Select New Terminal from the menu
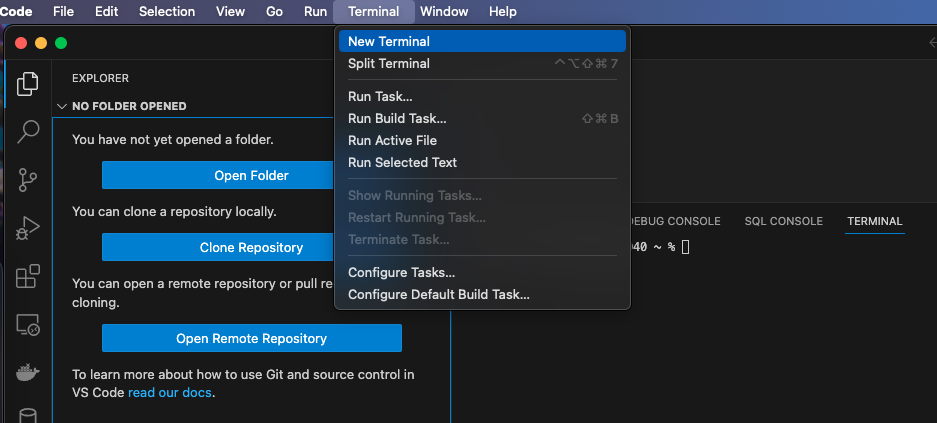This screenshot has width=937, height=423. tap(389, 42)
